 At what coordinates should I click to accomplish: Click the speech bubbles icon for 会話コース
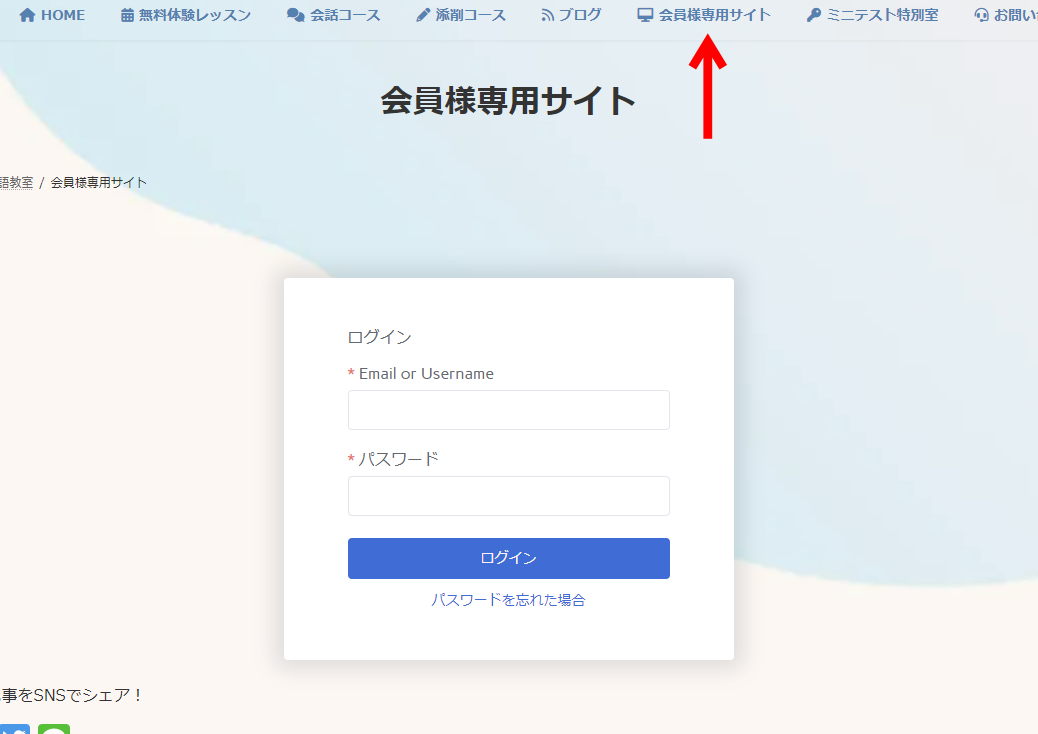click(295, 15)
